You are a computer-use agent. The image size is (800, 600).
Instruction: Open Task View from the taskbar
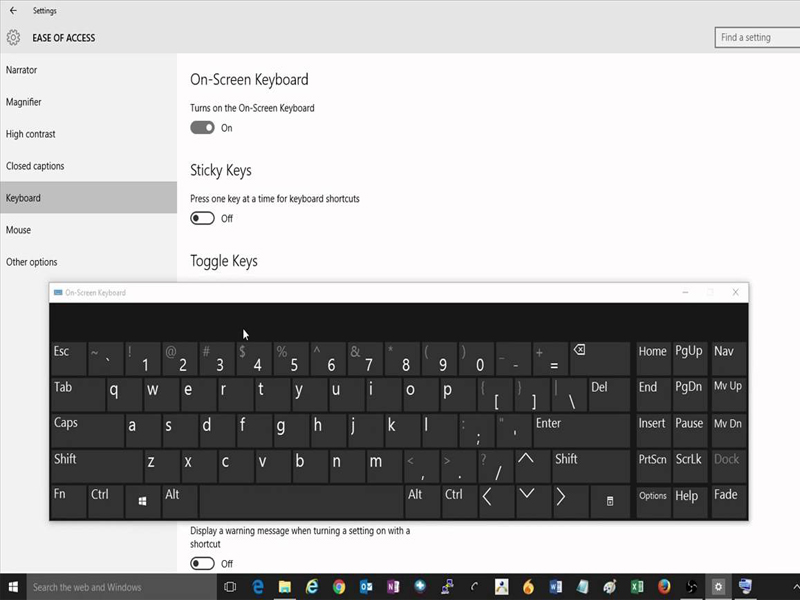(229, 585)
